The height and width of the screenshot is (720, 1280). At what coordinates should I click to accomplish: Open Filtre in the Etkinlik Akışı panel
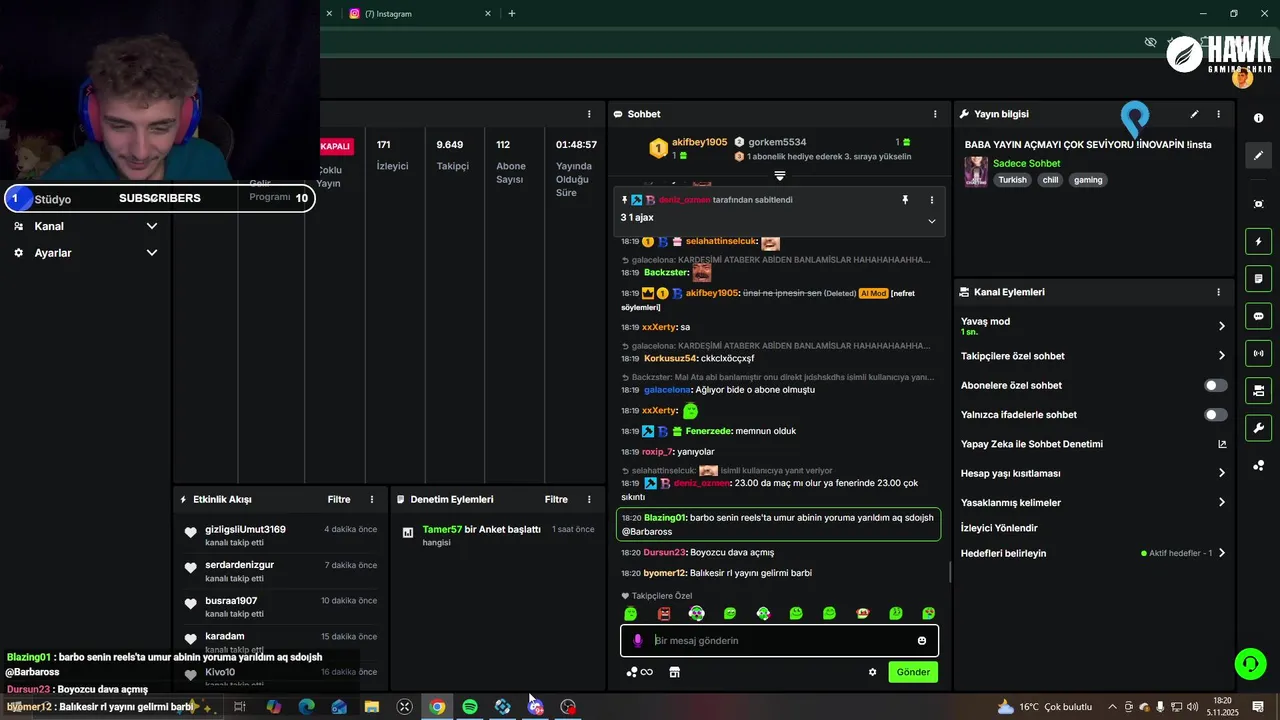(339, 499)
